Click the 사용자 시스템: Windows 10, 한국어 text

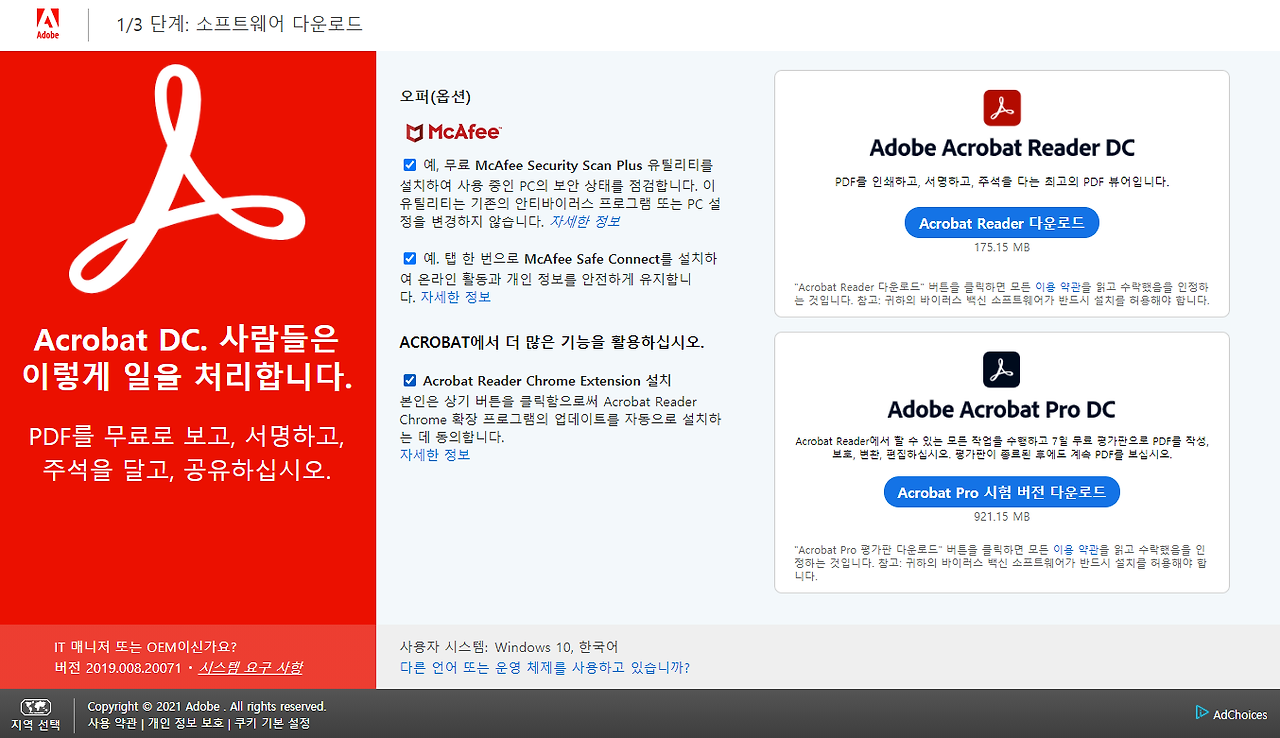509,647
